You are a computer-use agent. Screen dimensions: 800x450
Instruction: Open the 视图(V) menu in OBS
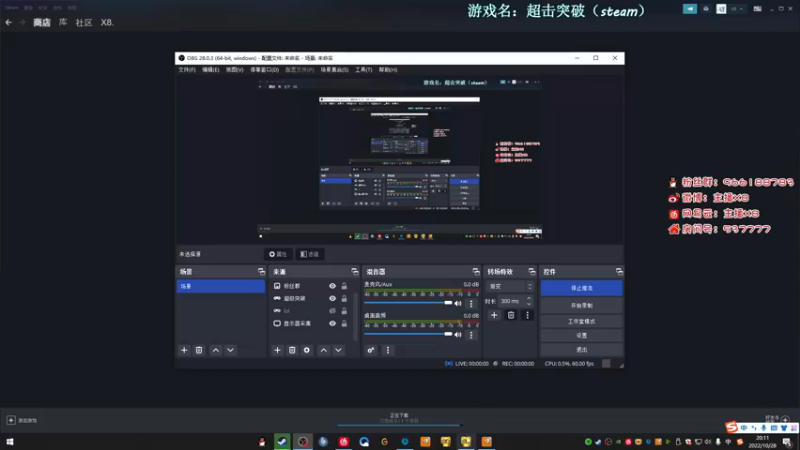click(235, 70)
